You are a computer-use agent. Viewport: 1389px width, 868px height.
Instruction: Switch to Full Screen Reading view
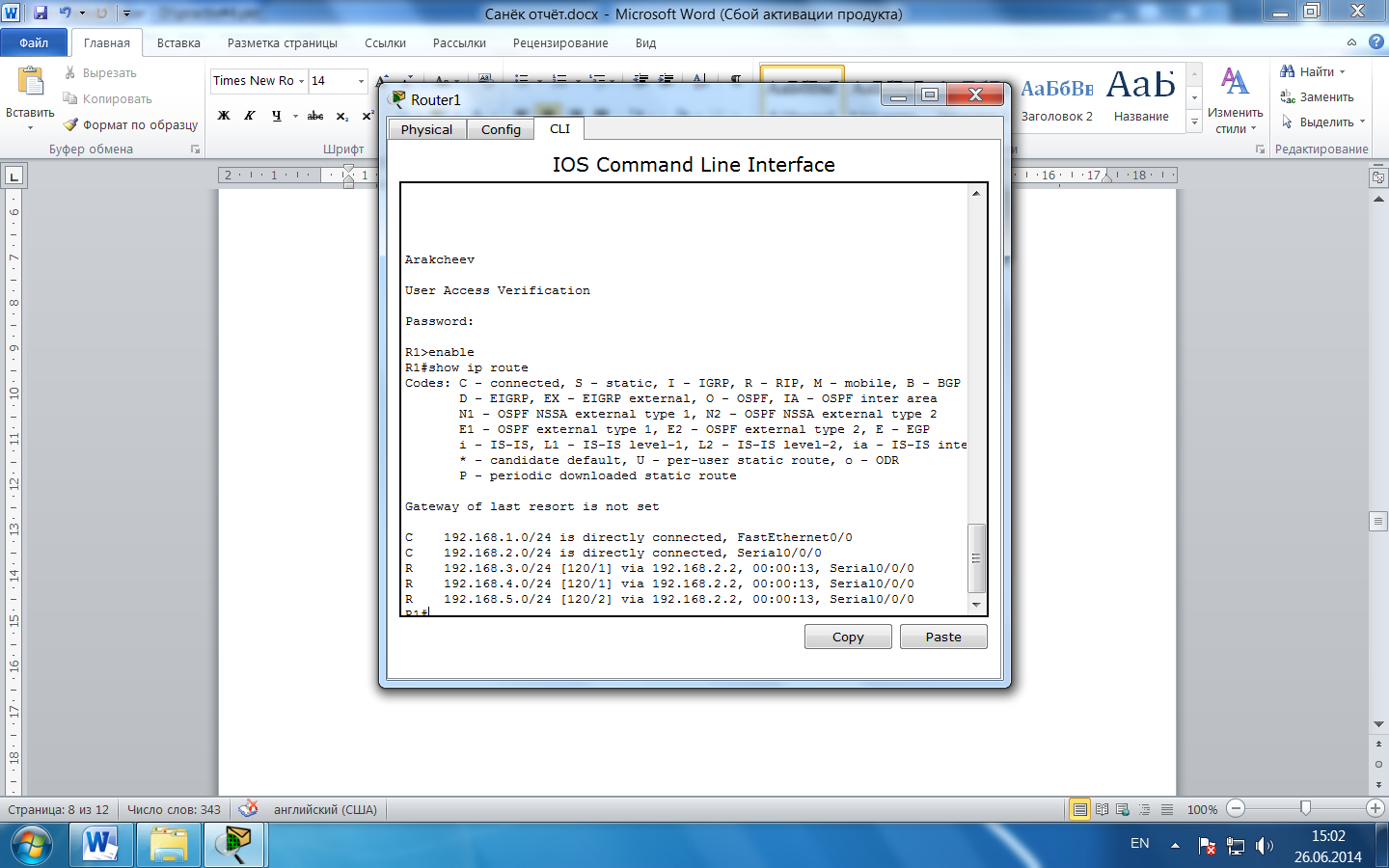click(1102, 809)
